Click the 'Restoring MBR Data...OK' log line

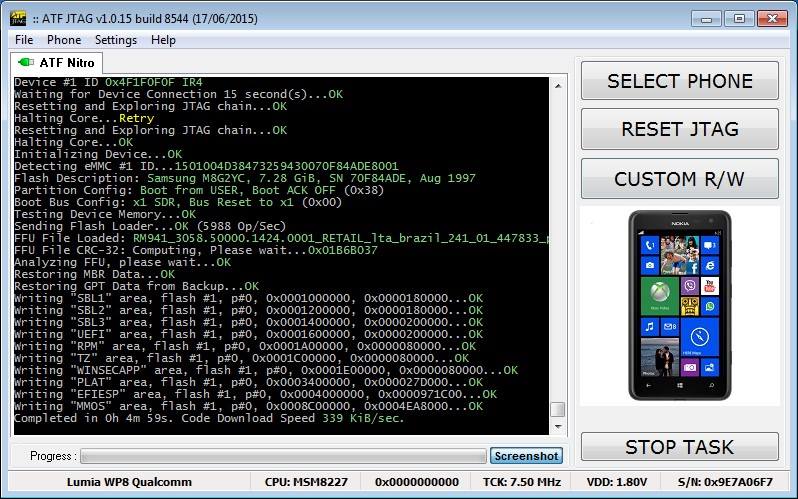click(x=95, y=274)
